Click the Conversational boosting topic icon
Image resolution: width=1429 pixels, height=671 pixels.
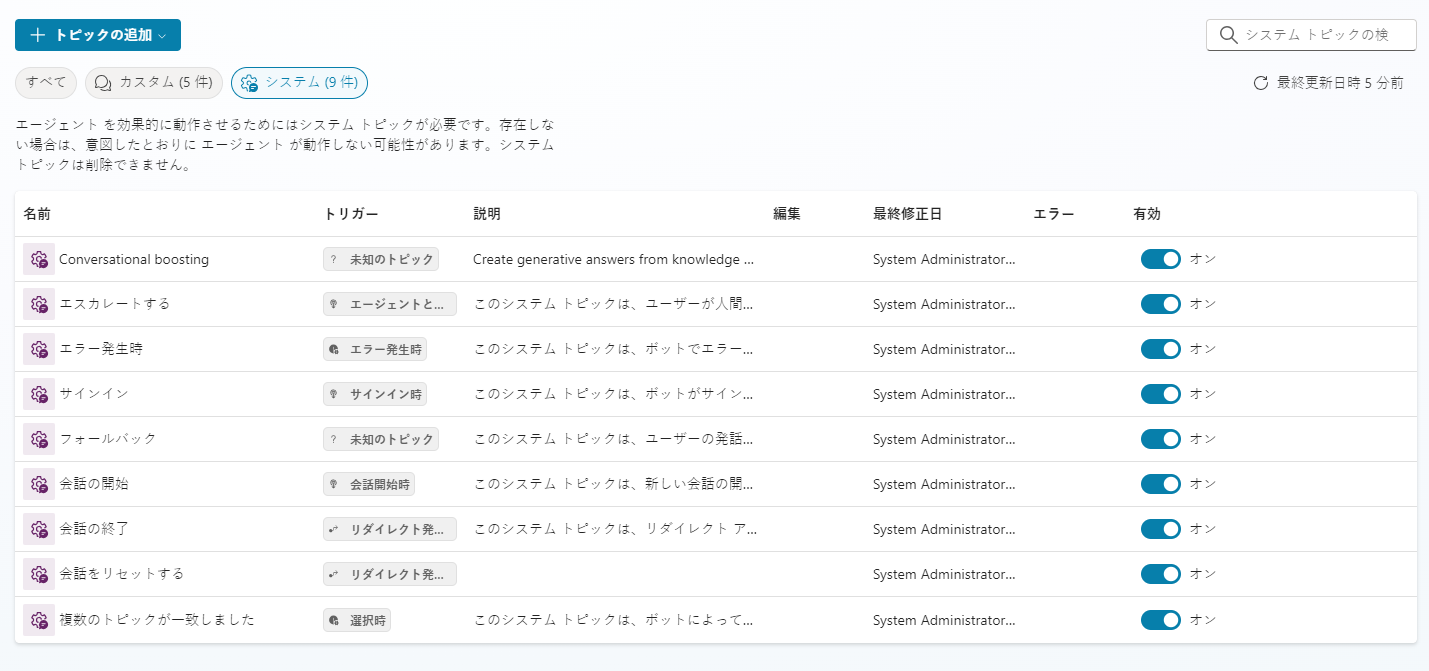pos(39,259)
